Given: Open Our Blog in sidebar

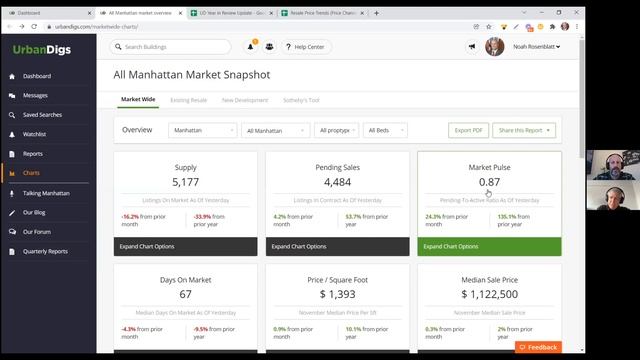Looking at the screenshot, I should pos(34,212).
